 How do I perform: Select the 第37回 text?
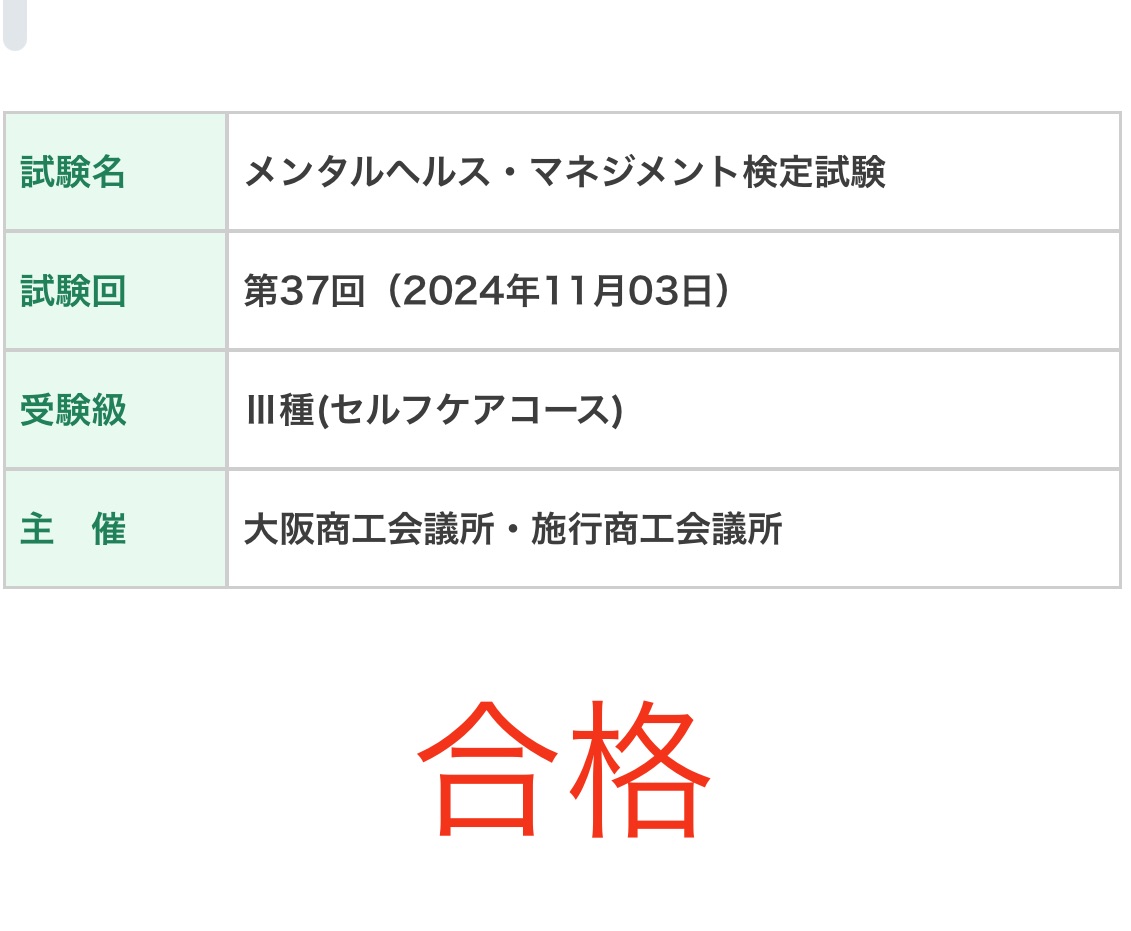click(304, 291)
